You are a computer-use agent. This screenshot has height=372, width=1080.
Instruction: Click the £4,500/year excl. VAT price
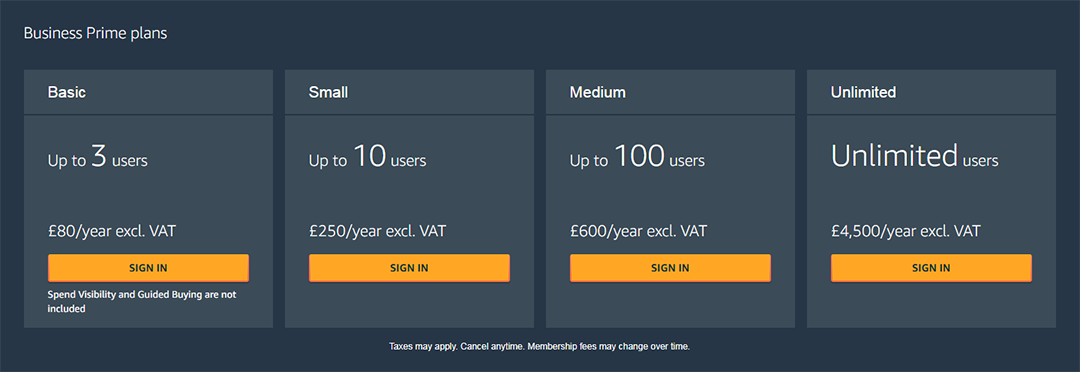[905, 231]
